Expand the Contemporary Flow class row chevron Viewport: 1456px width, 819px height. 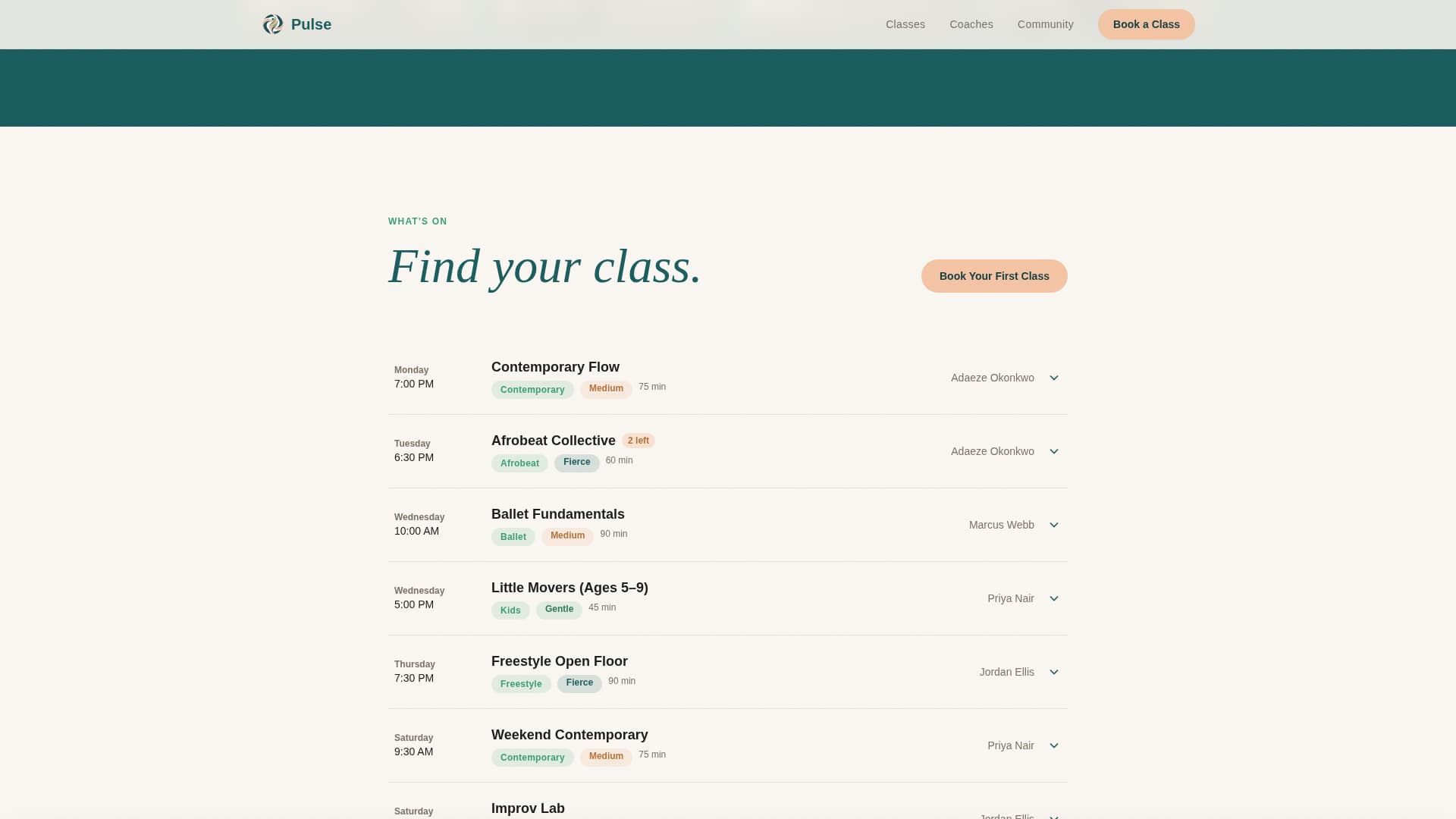pos(1053,378)
